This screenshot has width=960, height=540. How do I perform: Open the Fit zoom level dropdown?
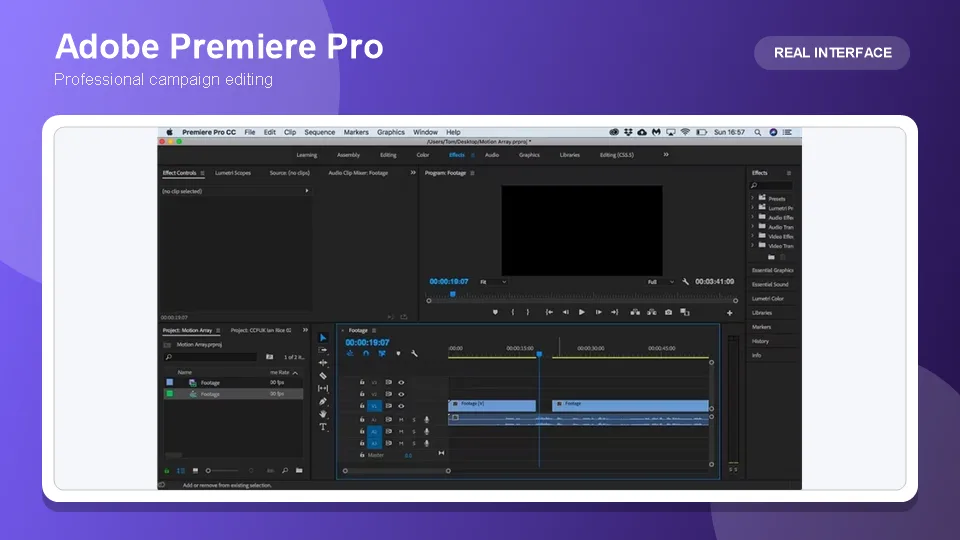click(493, 282)
